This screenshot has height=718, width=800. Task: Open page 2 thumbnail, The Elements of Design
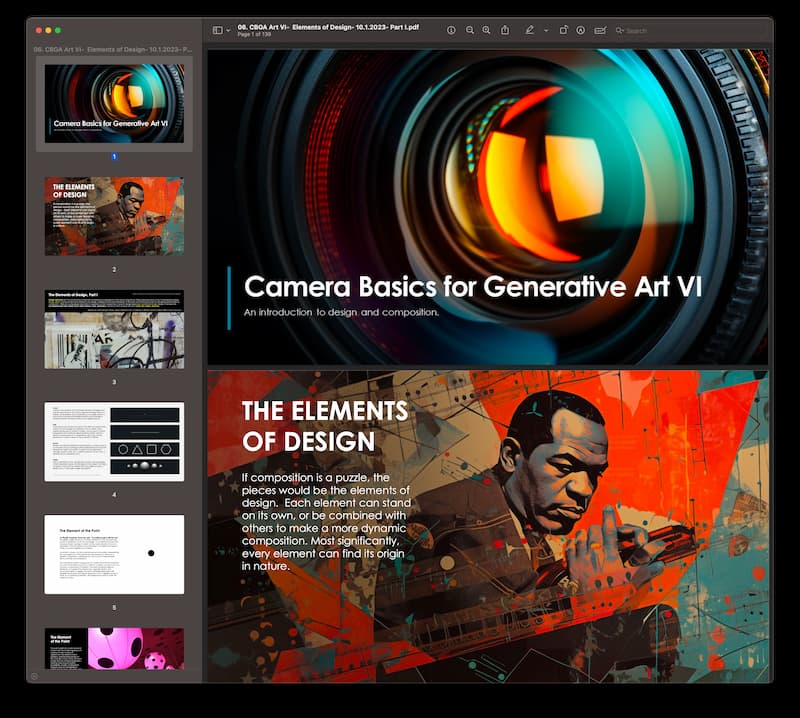(114, 216)
